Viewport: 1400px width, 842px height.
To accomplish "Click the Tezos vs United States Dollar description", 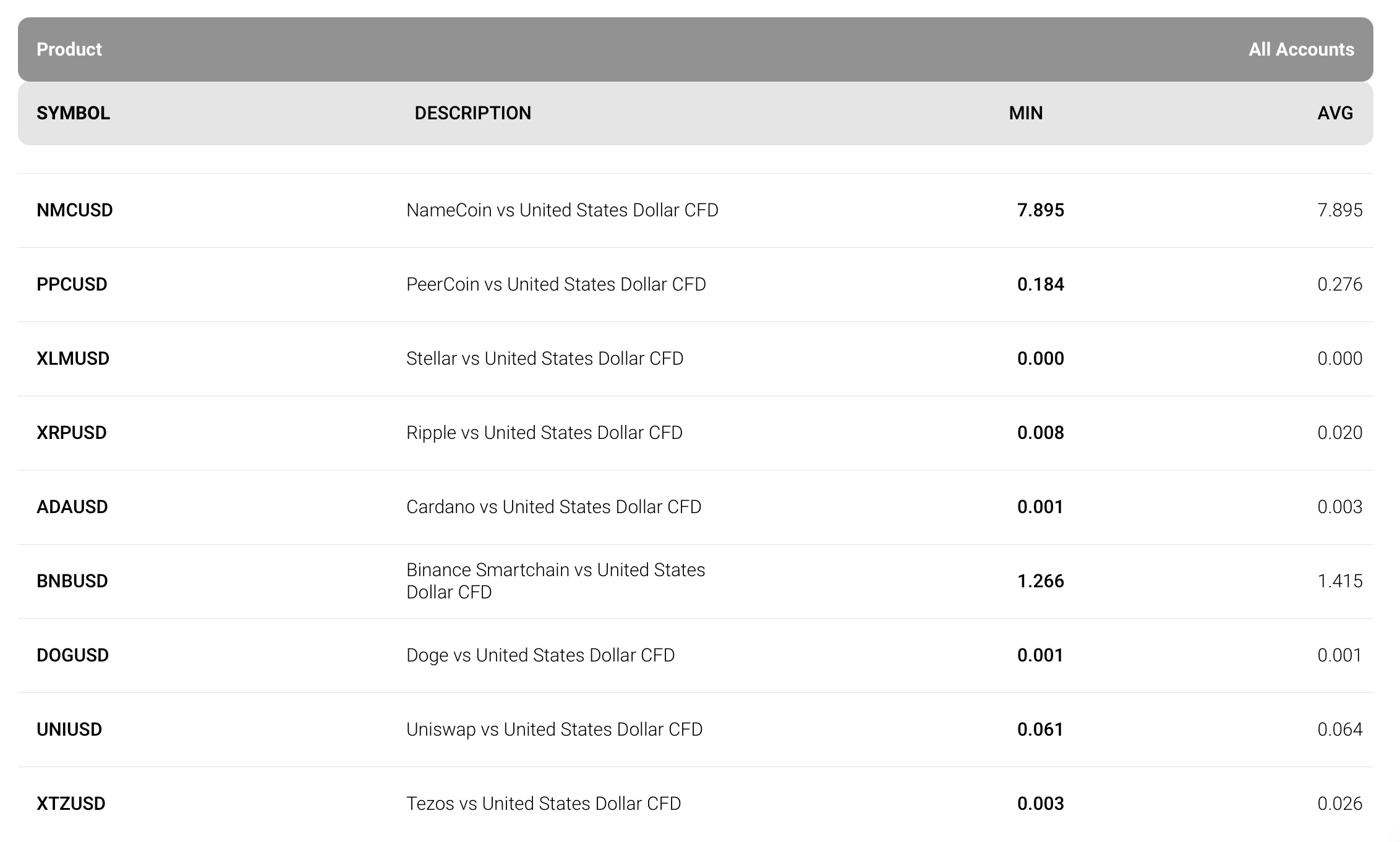I will tap(544, 804).
